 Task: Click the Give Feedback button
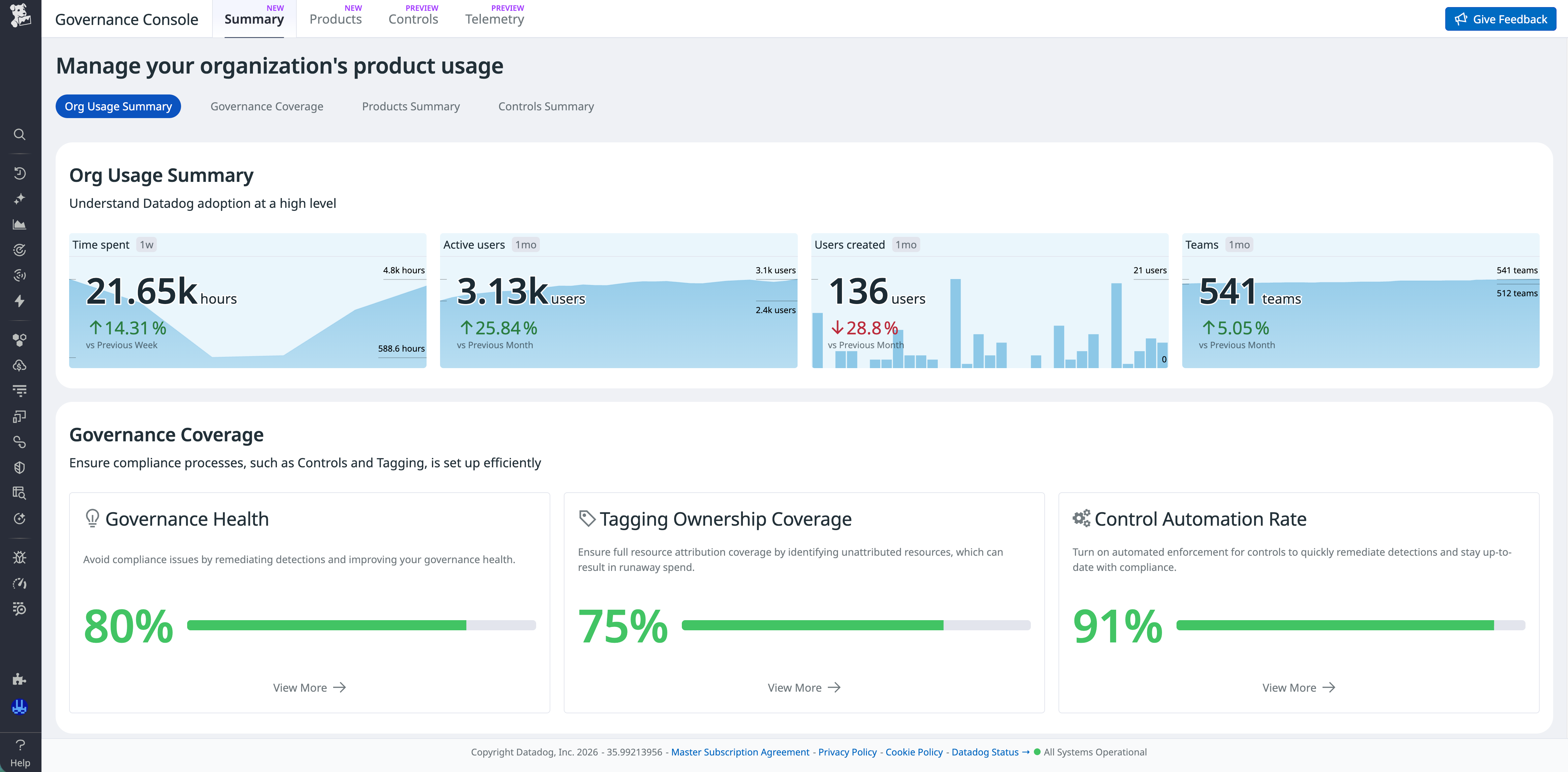point(1500,19)
